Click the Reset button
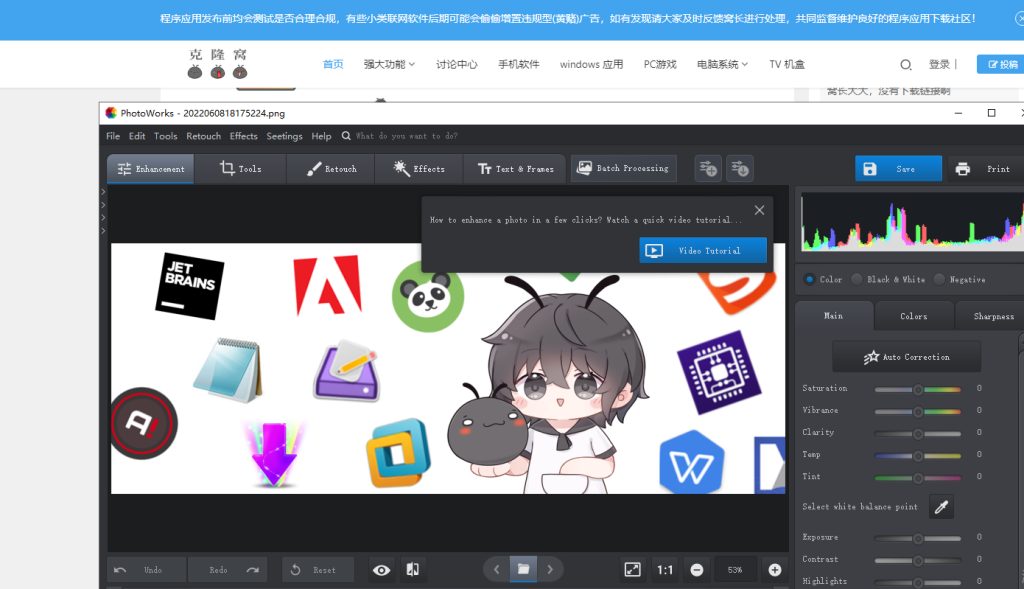This screenshot has height=589, width=1024. (318, 570)
